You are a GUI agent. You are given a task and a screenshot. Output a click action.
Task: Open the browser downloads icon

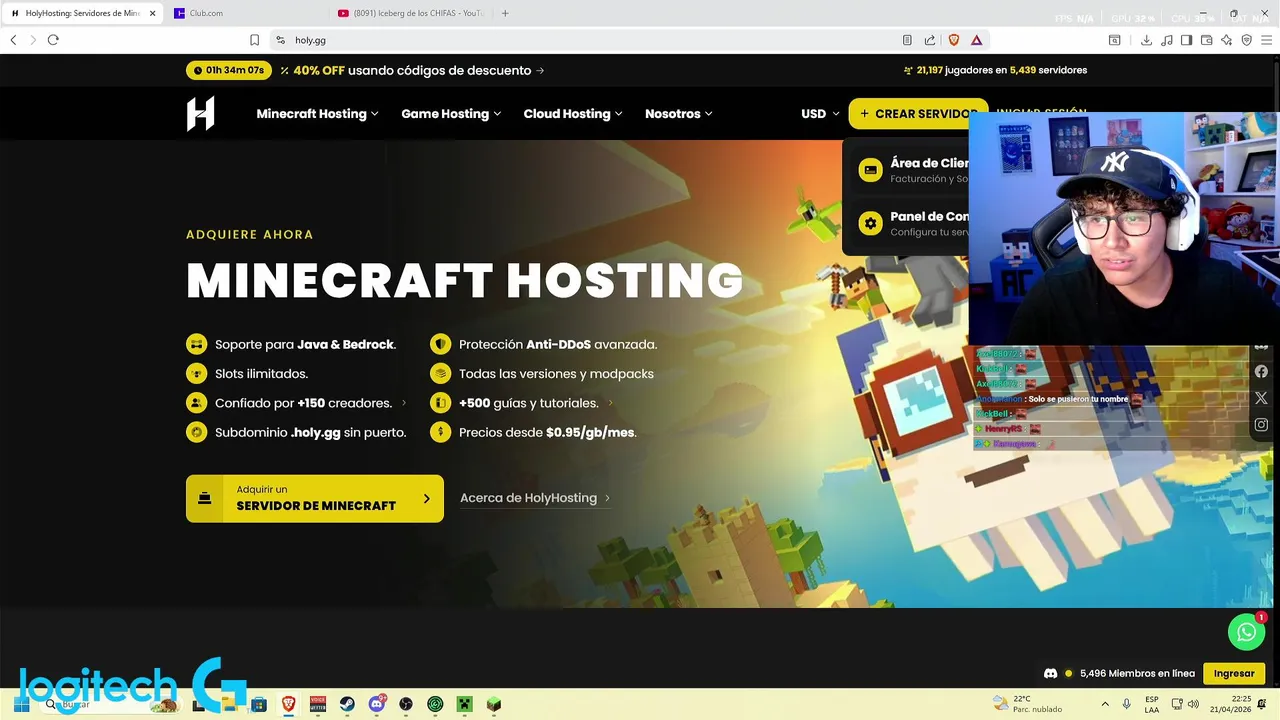coord(1146,40)
